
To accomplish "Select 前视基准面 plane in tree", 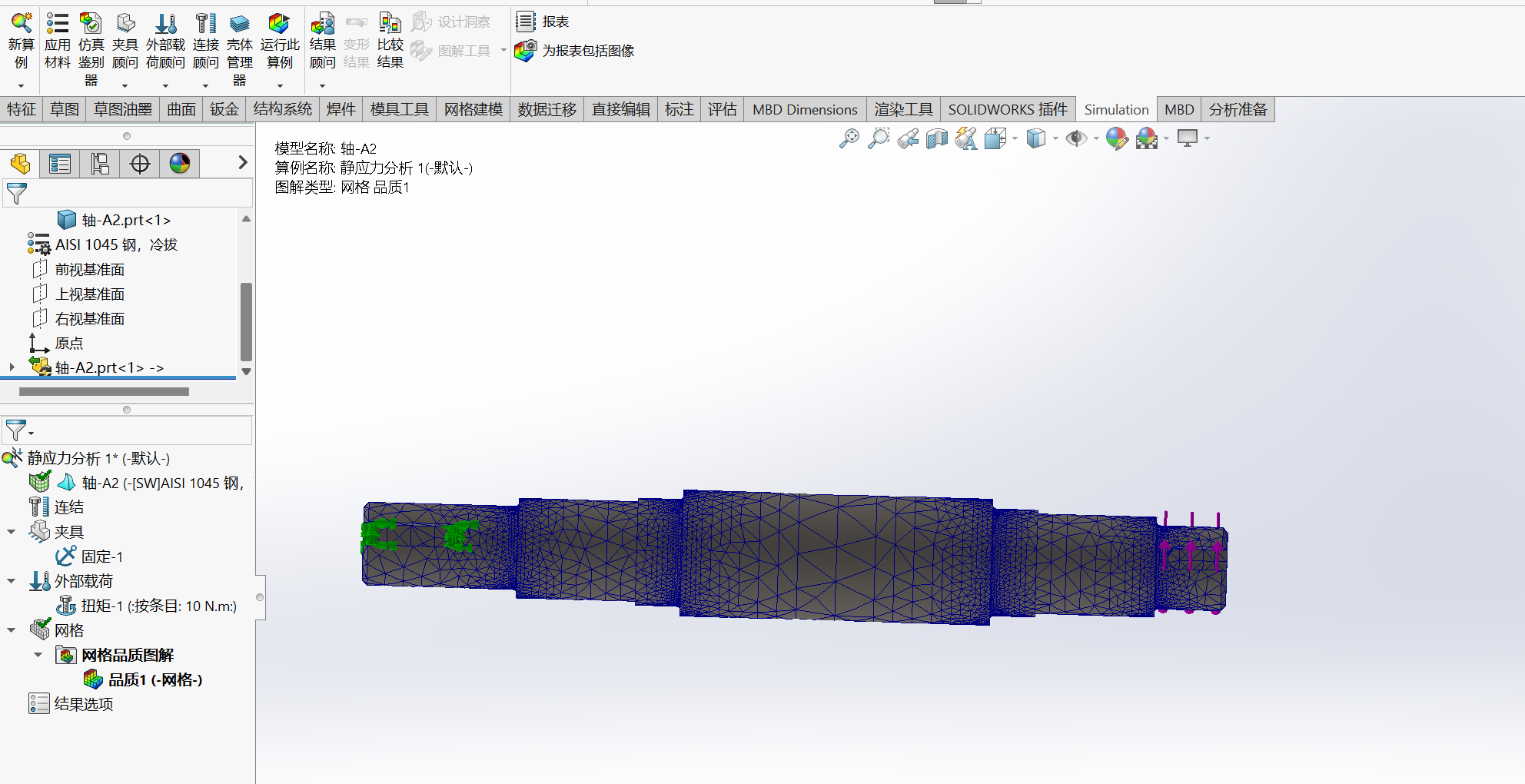I will coord(78,269).
